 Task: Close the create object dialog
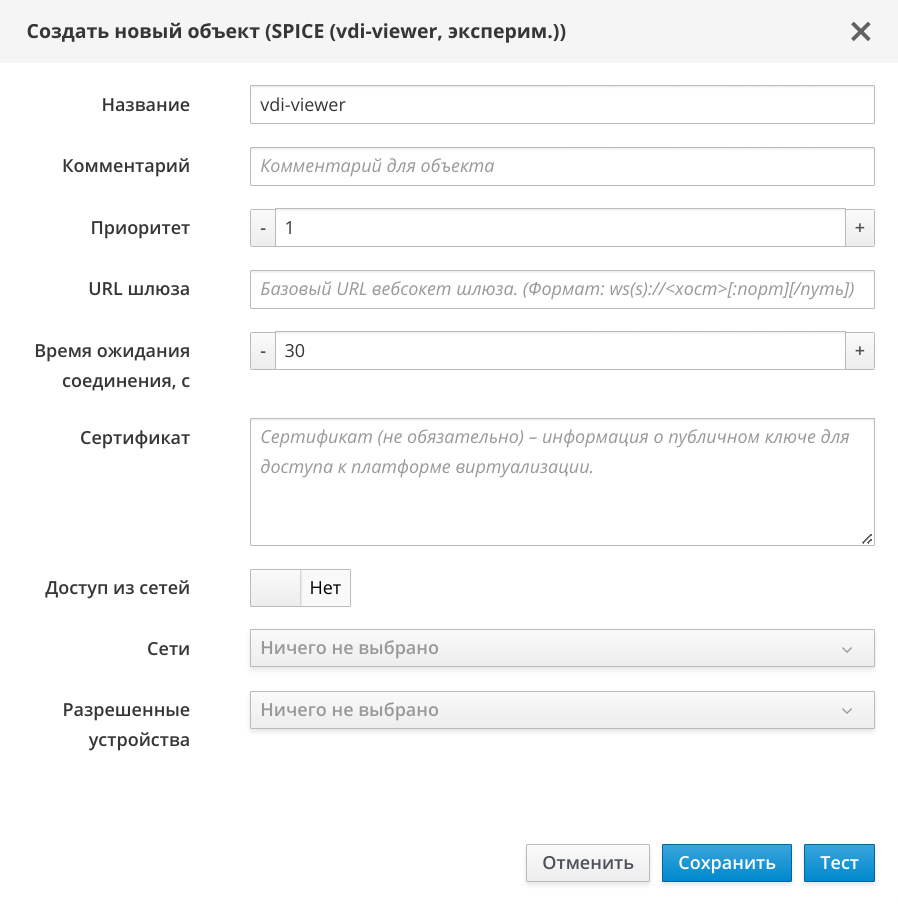click(x=860, y=32)
